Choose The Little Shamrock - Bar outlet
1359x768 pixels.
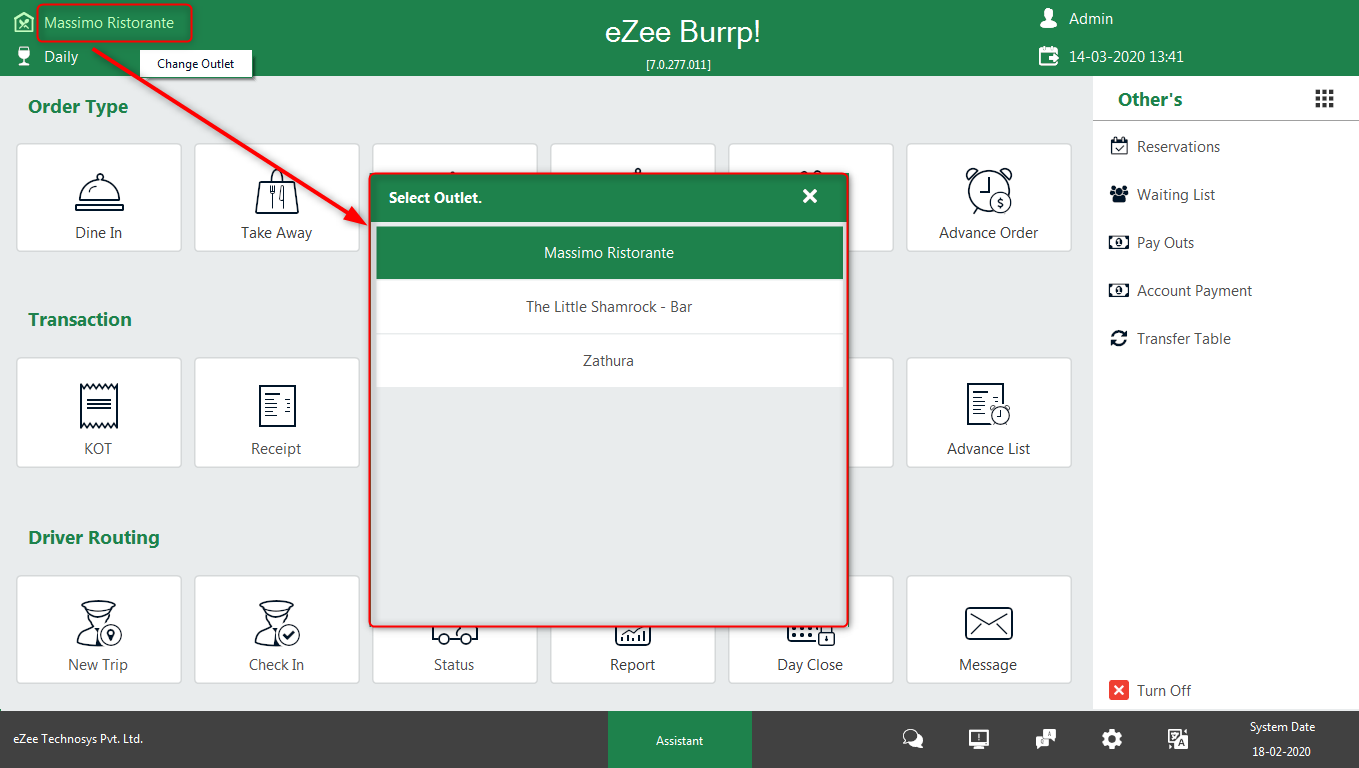coord(609,307)
